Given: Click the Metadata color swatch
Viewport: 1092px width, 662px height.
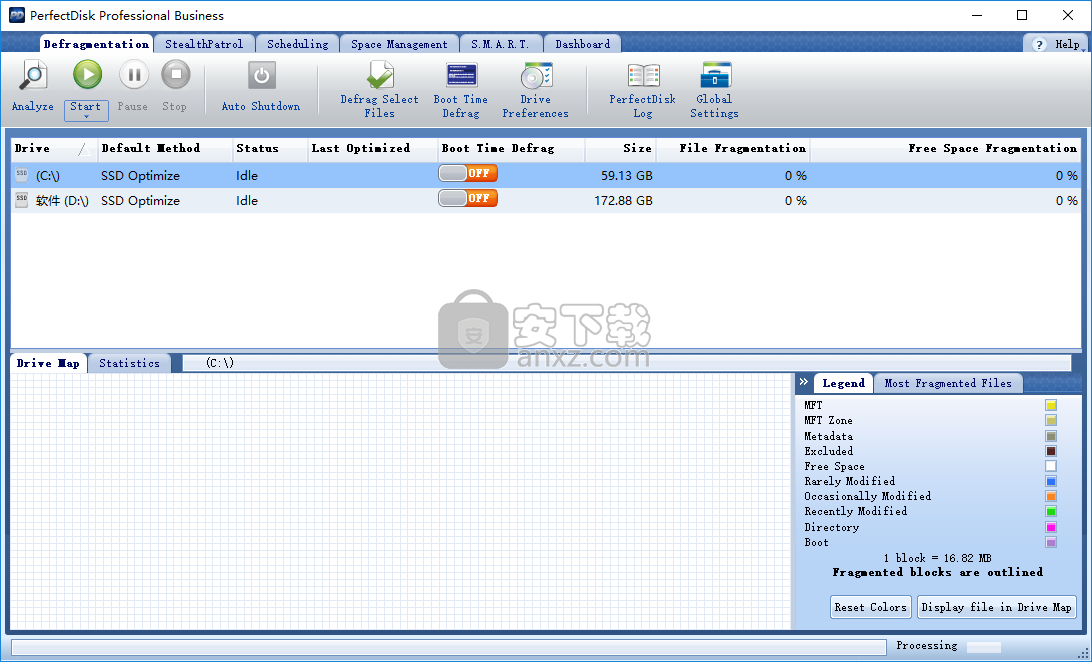Looking at the screenshot, I should click(1051, 436).
